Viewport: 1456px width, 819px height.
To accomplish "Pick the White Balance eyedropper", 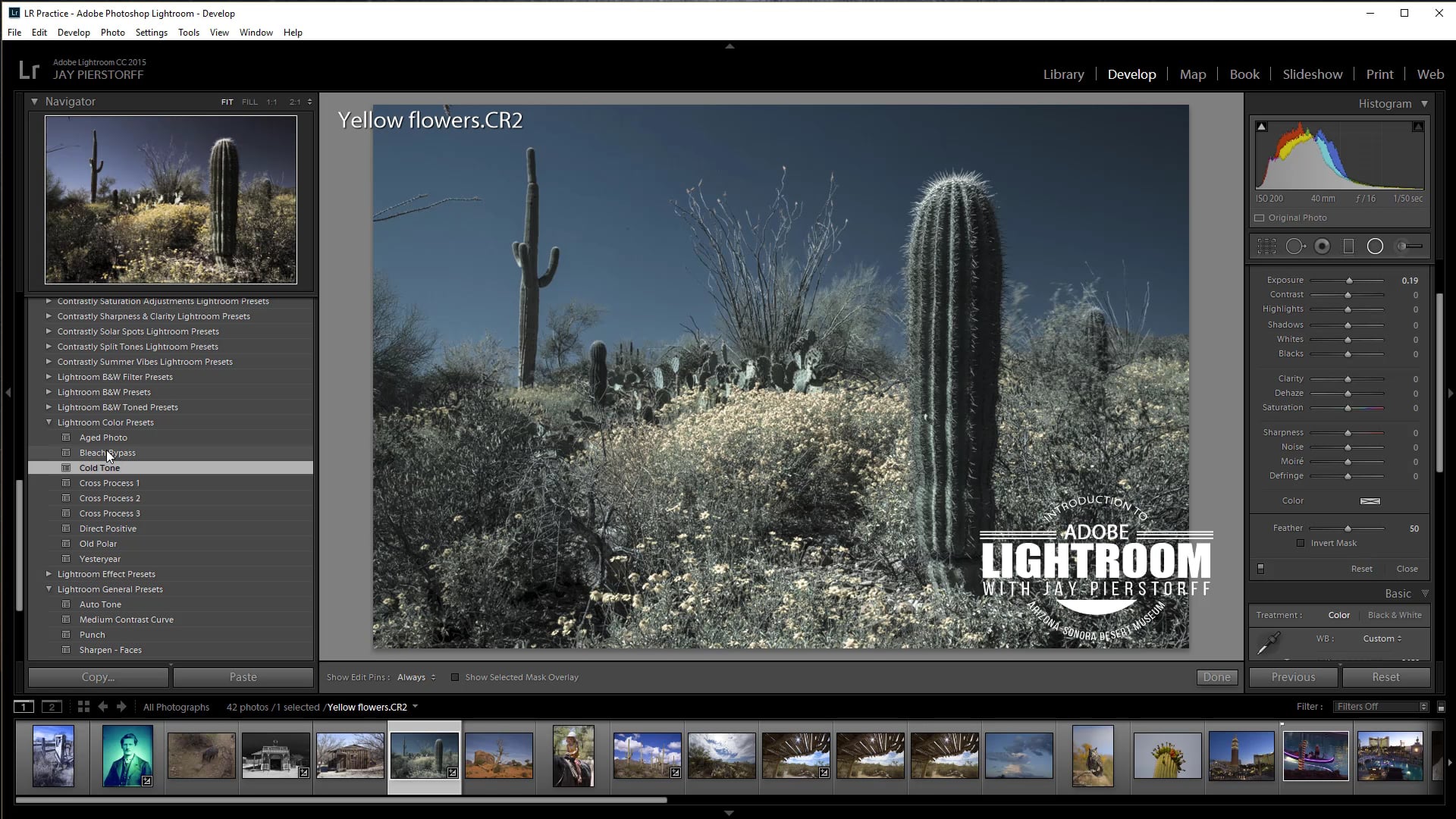I will pos(1271,643).
